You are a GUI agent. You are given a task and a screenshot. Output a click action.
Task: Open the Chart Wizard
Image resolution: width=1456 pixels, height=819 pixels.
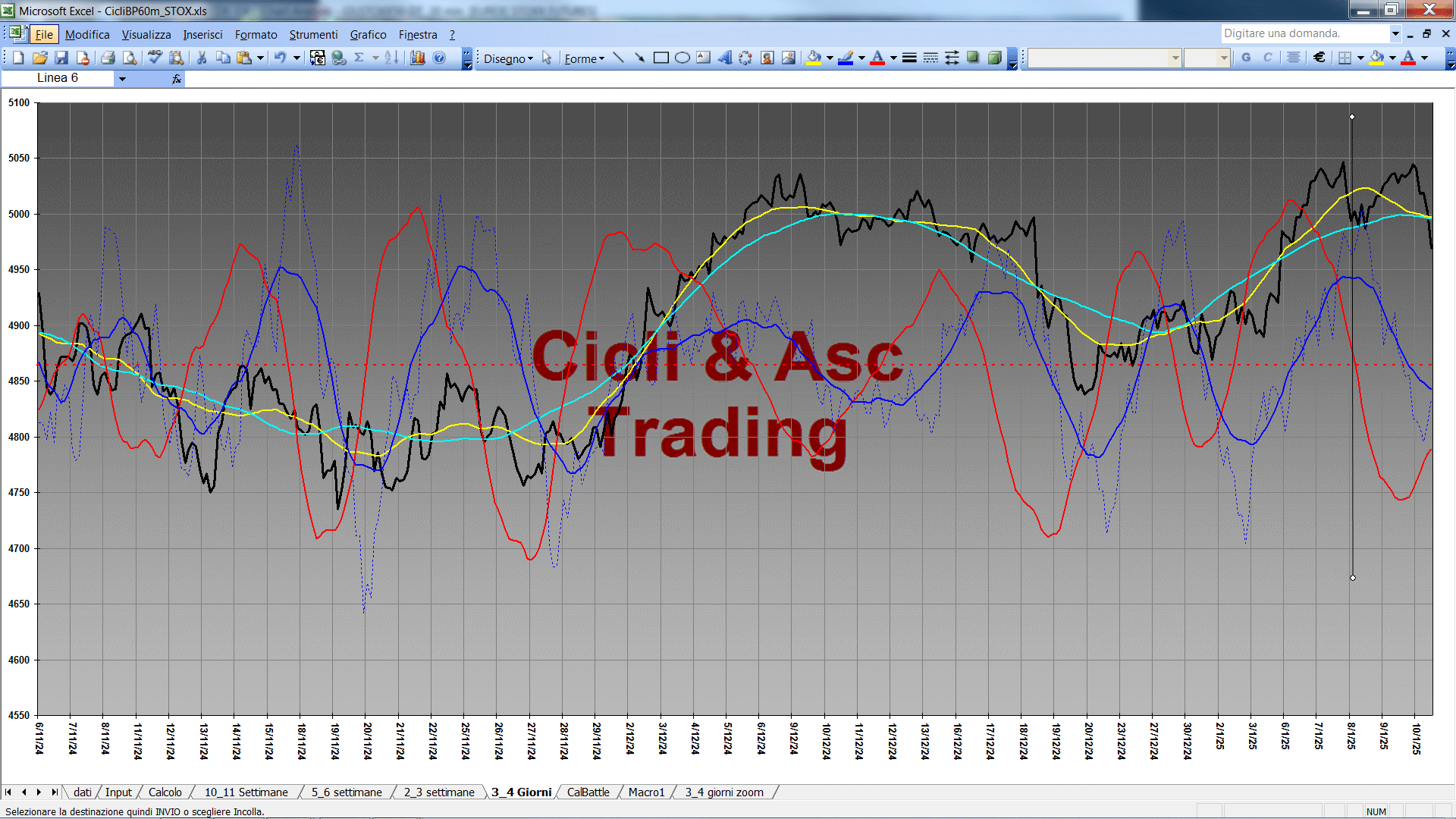click(417, 58)
